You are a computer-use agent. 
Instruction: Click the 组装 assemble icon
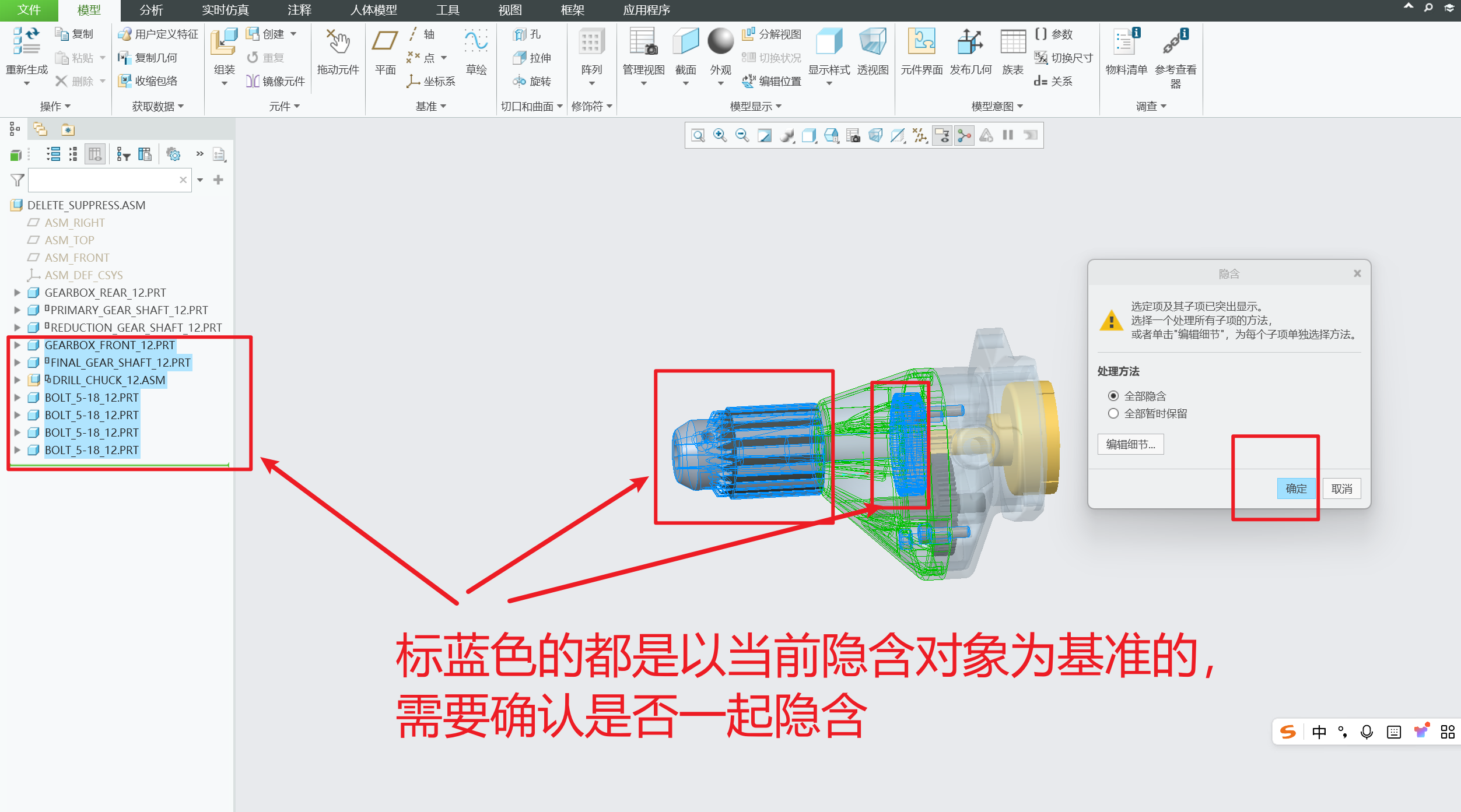coord(224,43)
